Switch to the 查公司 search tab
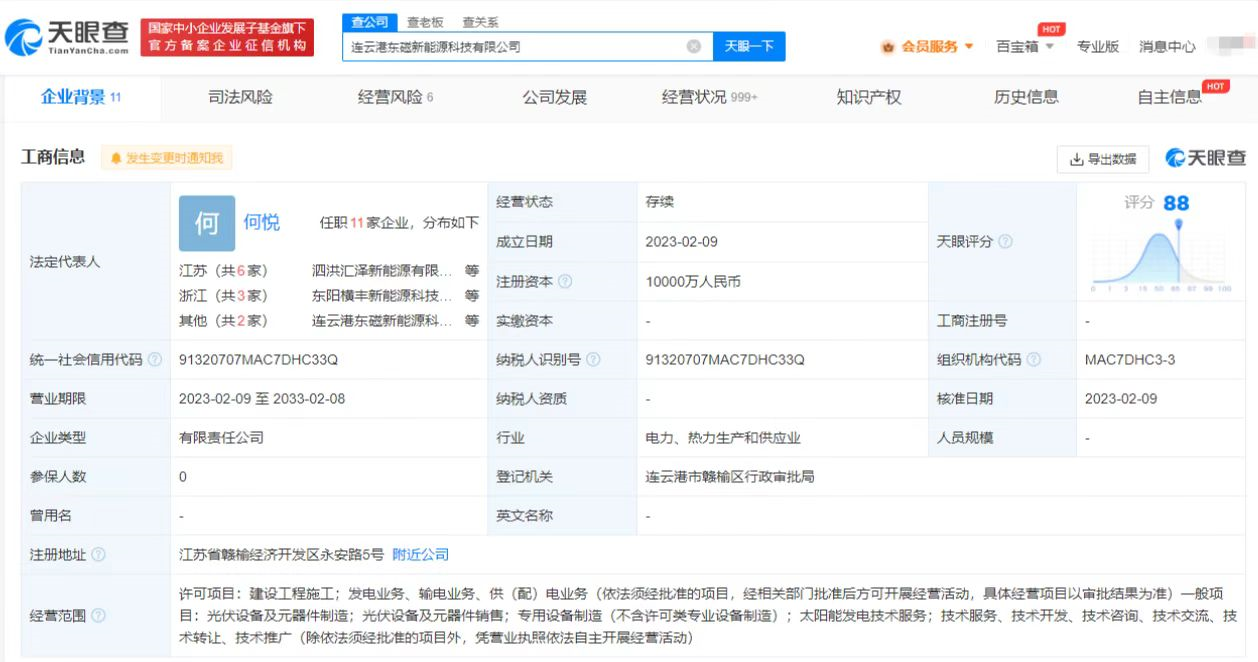This screenshot has height=662, width=1258. (x=369, y=22)
